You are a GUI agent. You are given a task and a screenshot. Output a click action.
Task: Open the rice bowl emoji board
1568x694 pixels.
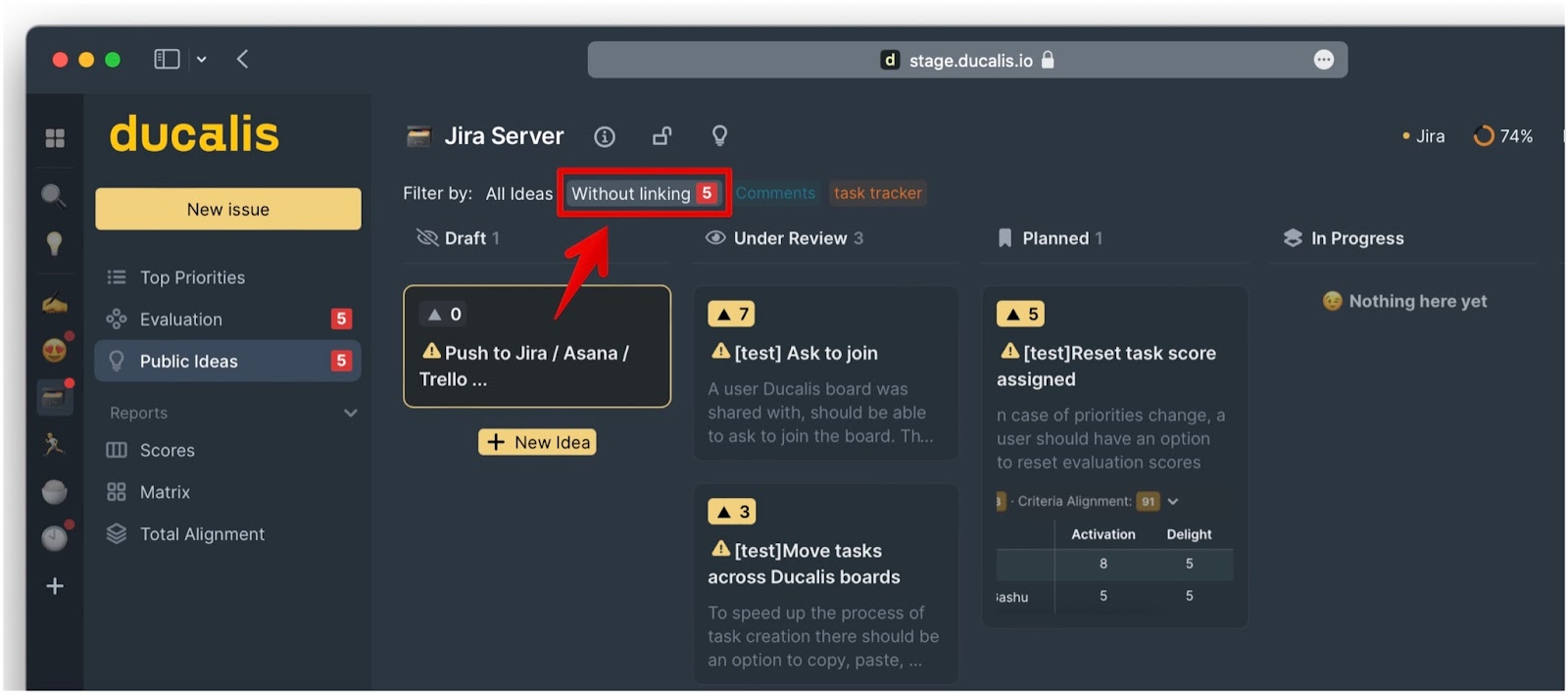pyautogui.click(x=54, y=491)
